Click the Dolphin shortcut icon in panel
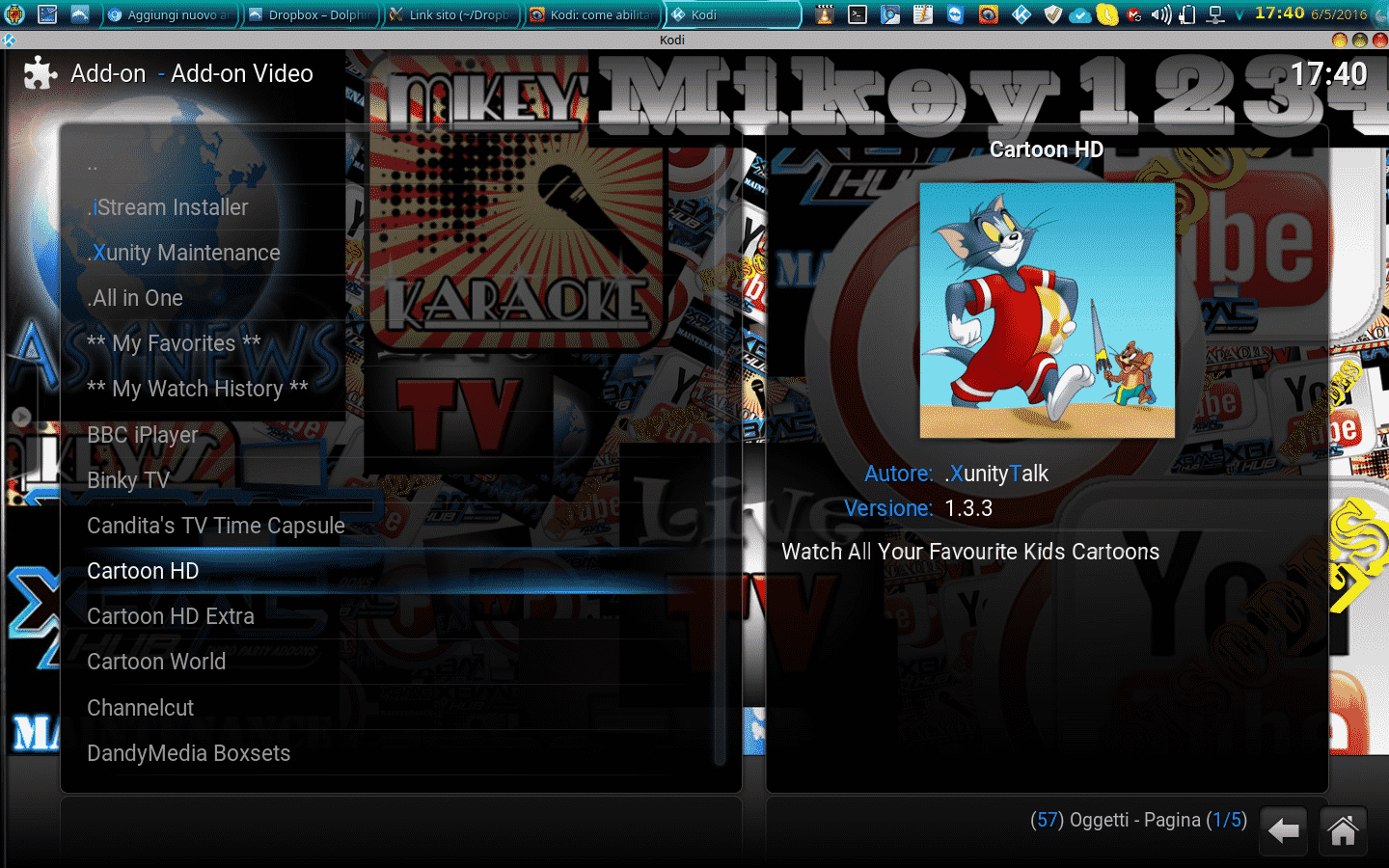The height and width of the screenshot is (868, 1389). (x=80, y=14)
